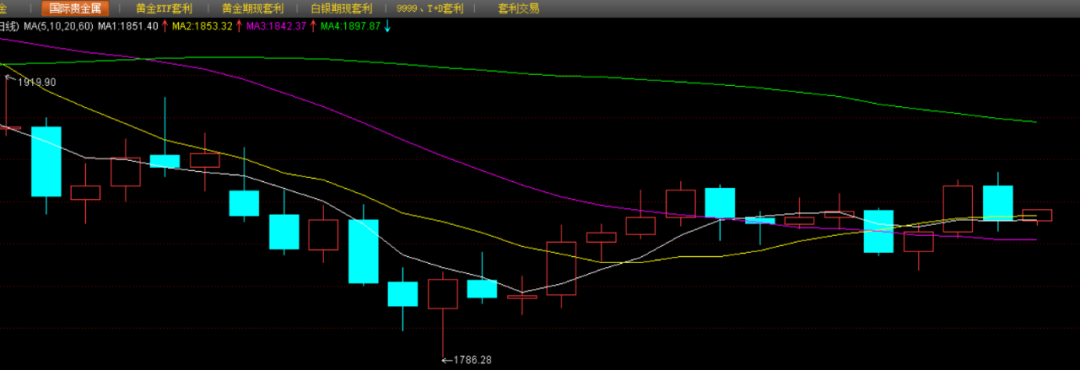The image size is (1080, 370).
Task: Click the red up arrow after MA3
Action: 313,26
